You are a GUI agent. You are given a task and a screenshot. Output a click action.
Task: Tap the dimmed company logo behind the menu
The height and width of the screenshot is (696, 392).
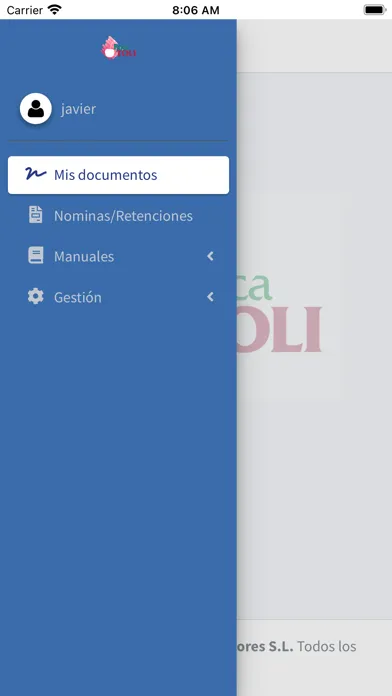click(279, 313)
